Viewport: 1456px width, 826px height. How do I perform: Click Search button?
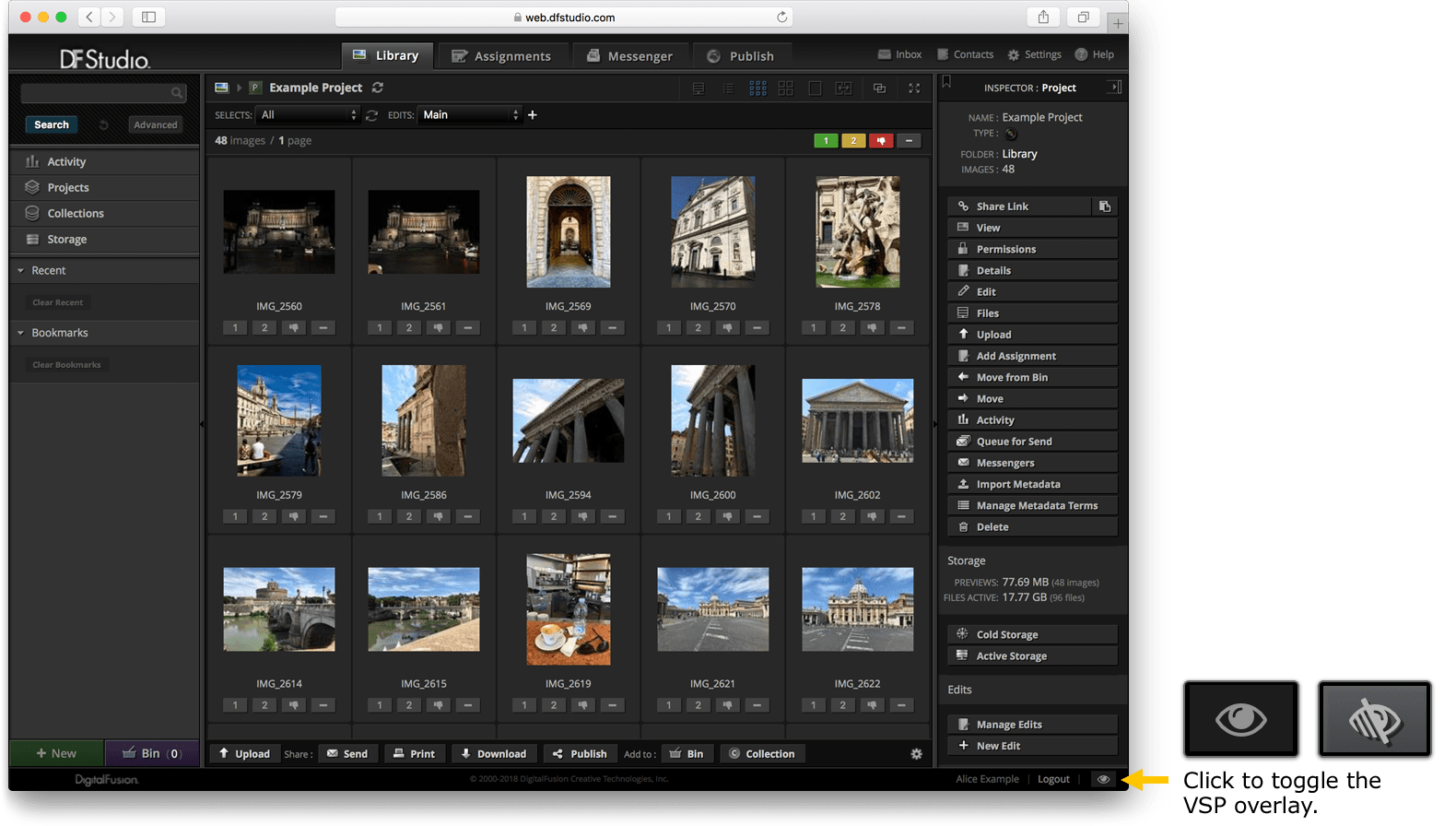click(x=52, y=124)
